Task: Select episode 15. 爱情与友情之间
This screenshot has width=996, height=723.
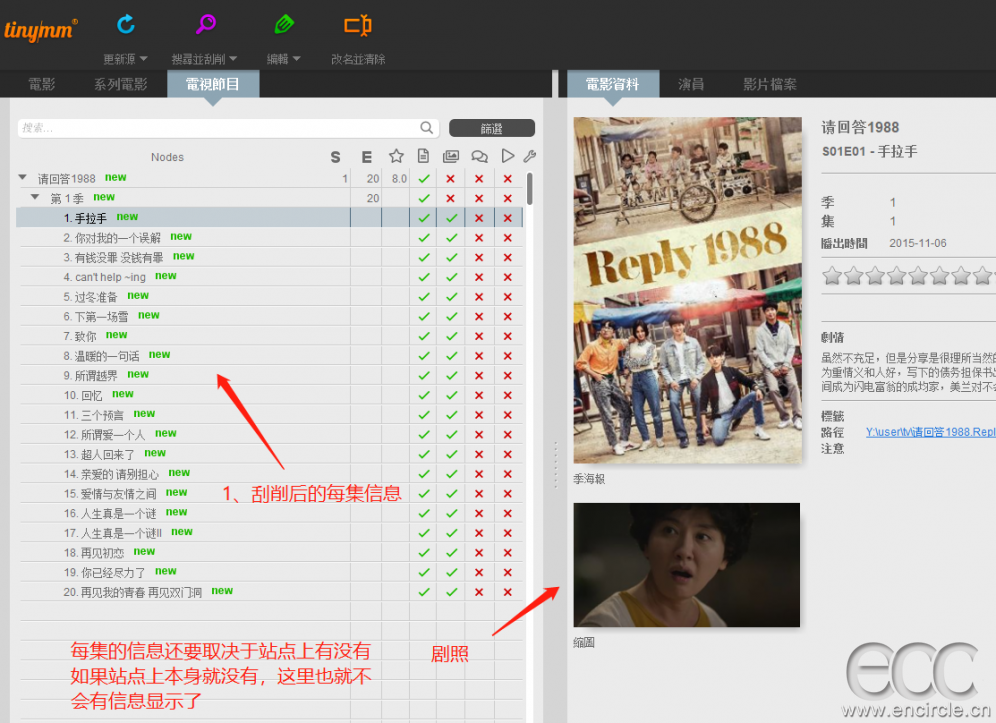Action: pos(109,494)
